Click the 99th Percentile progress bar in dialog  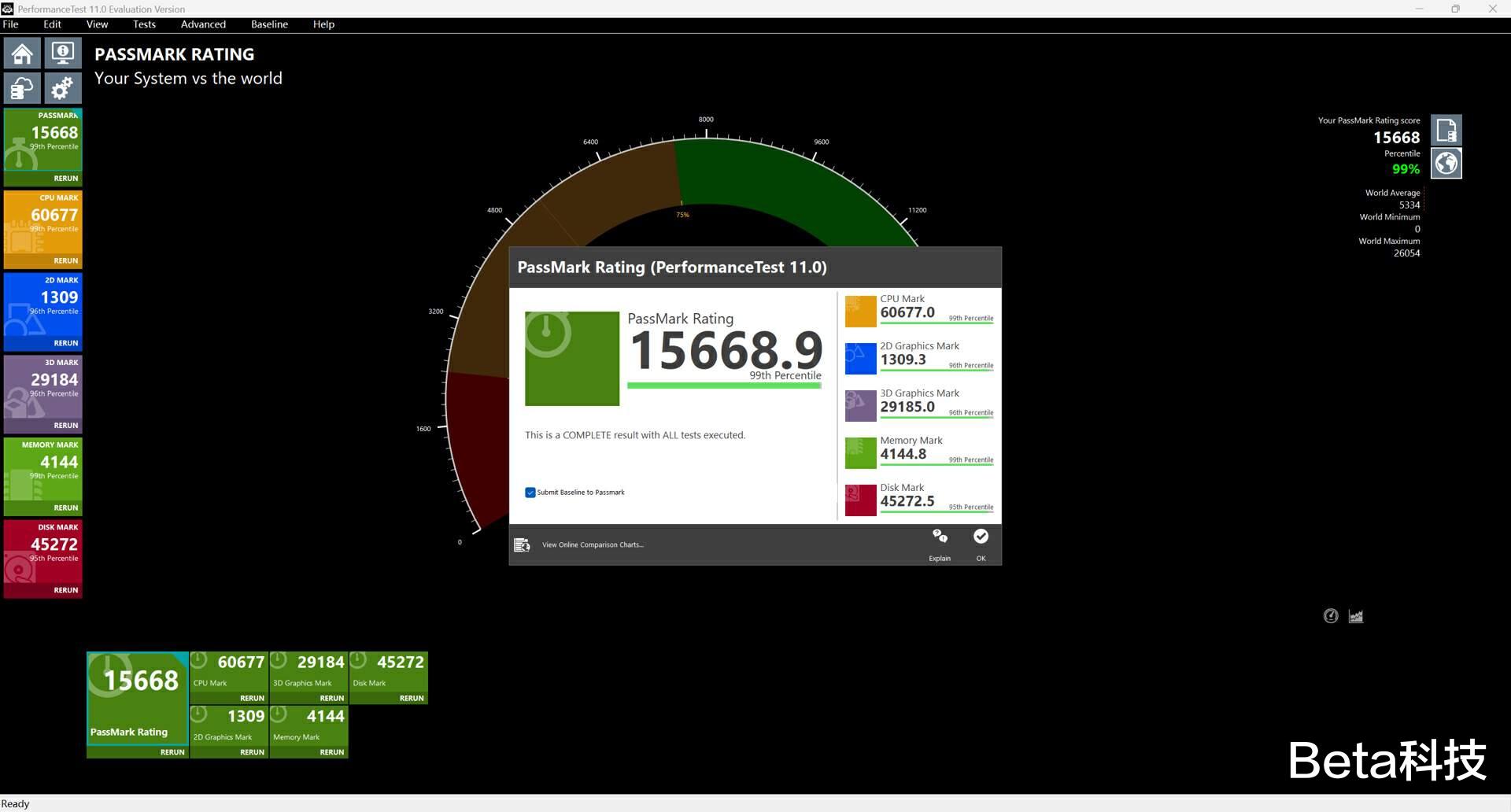tap(724, 386)
